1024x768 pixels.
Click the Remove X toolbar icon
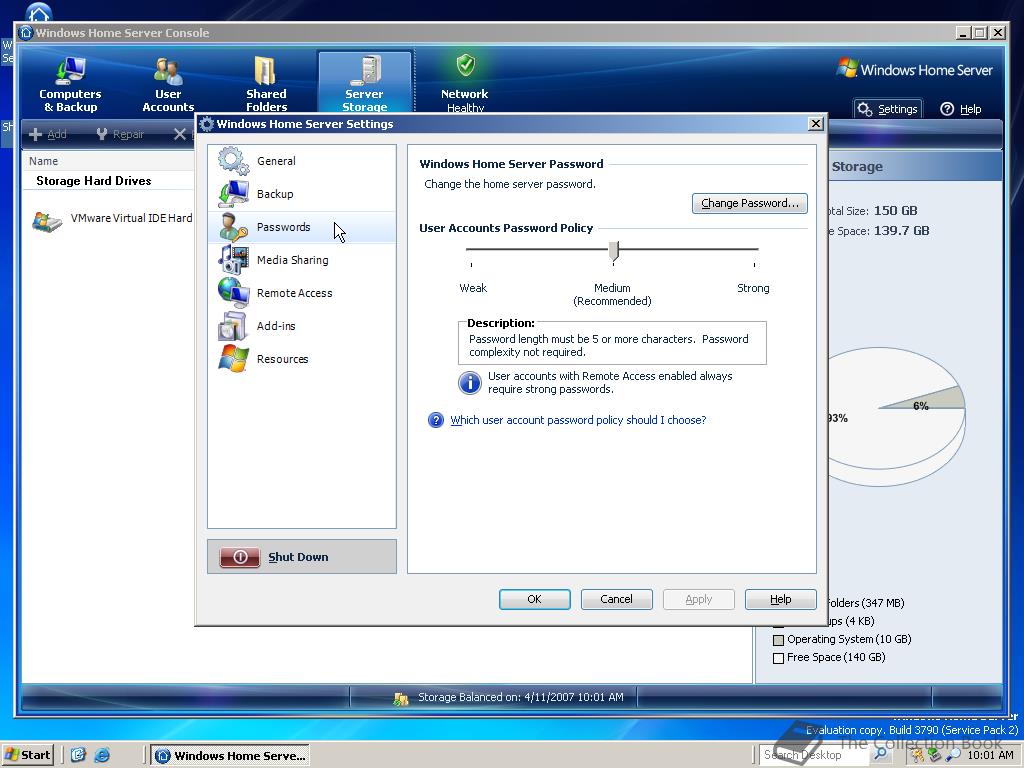180,134
